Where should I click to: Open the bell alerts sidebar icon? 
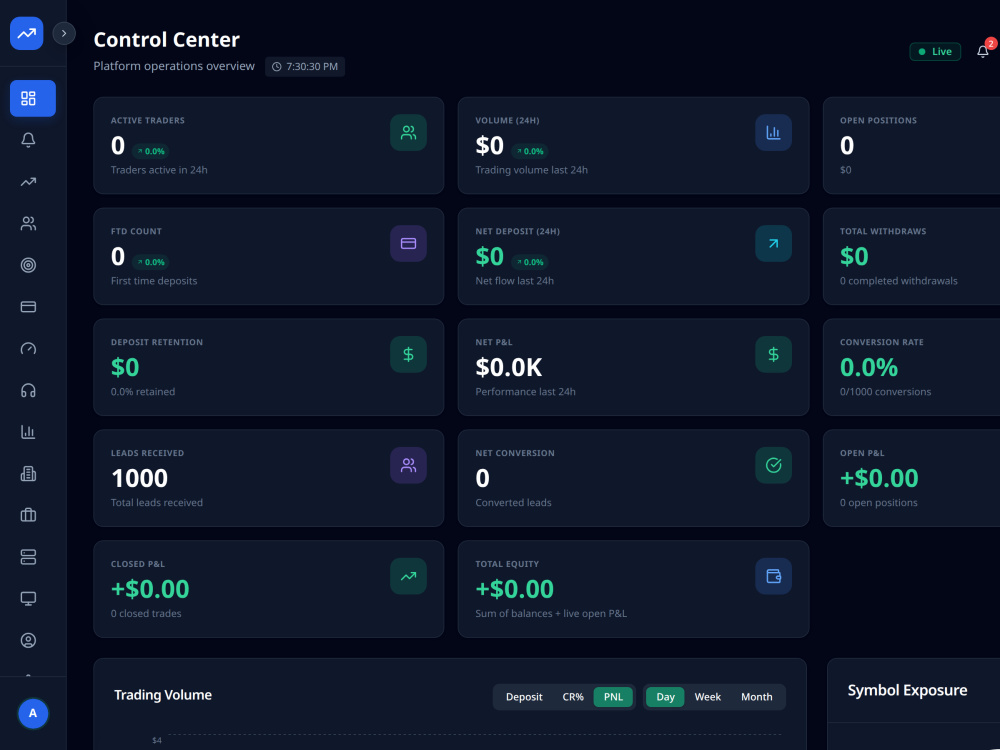tap(28, 140)
